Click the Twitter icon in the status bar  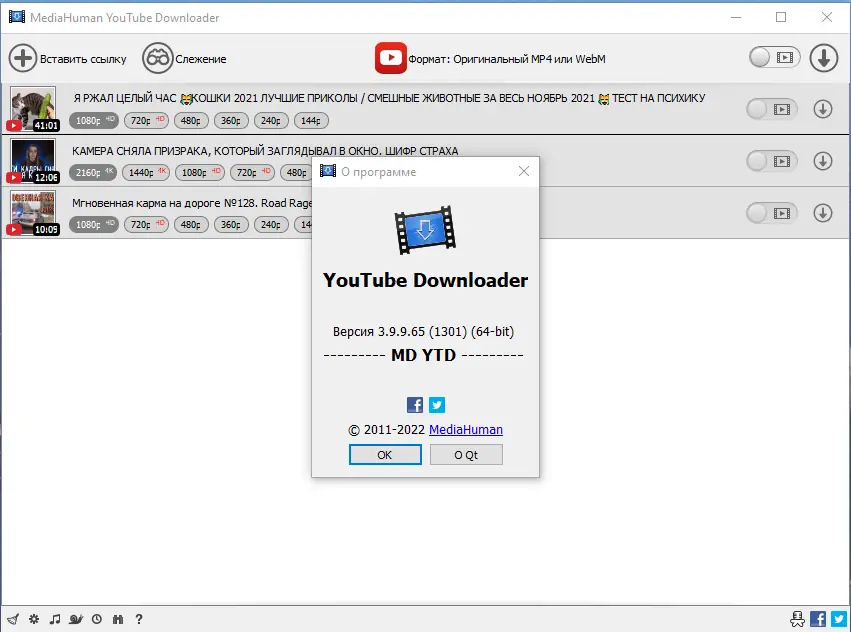(x=838, y=618)
